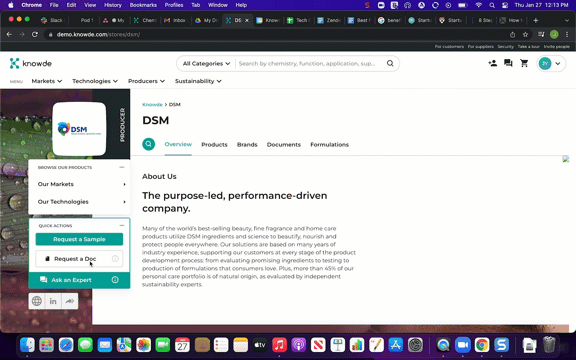The width and height of the screenshot is (576, 360).
Task: Click the share arrow icon
Action: [x=70, y=301]
